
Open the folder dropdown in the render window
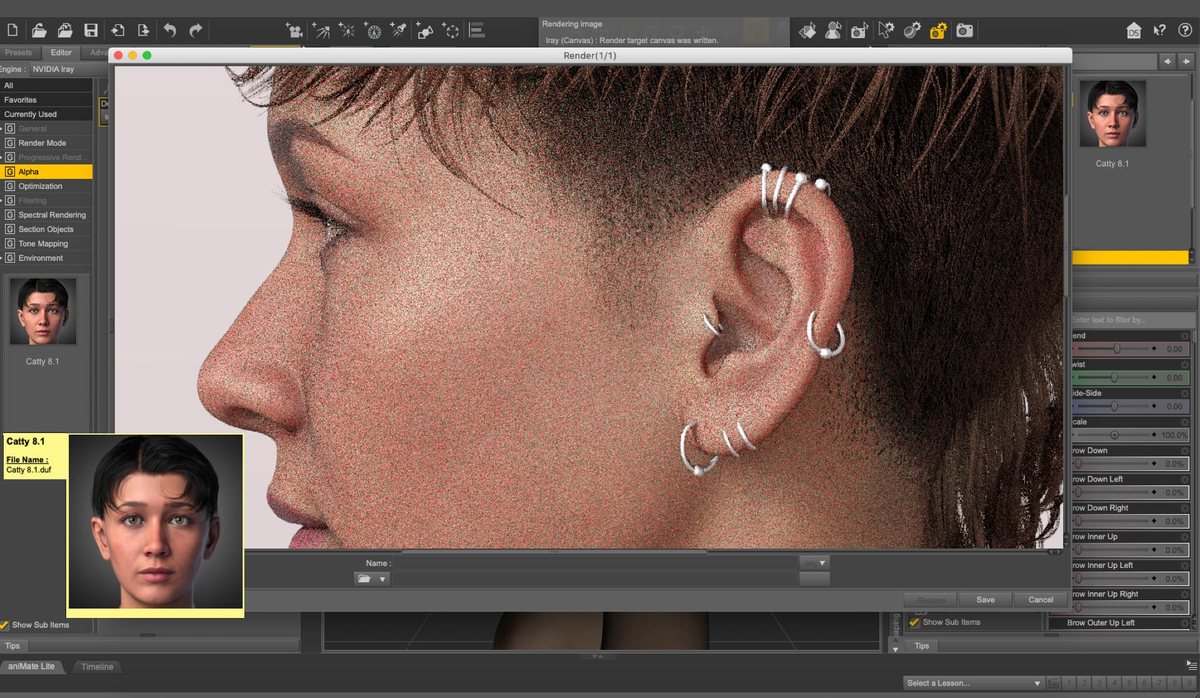[372, 579]
